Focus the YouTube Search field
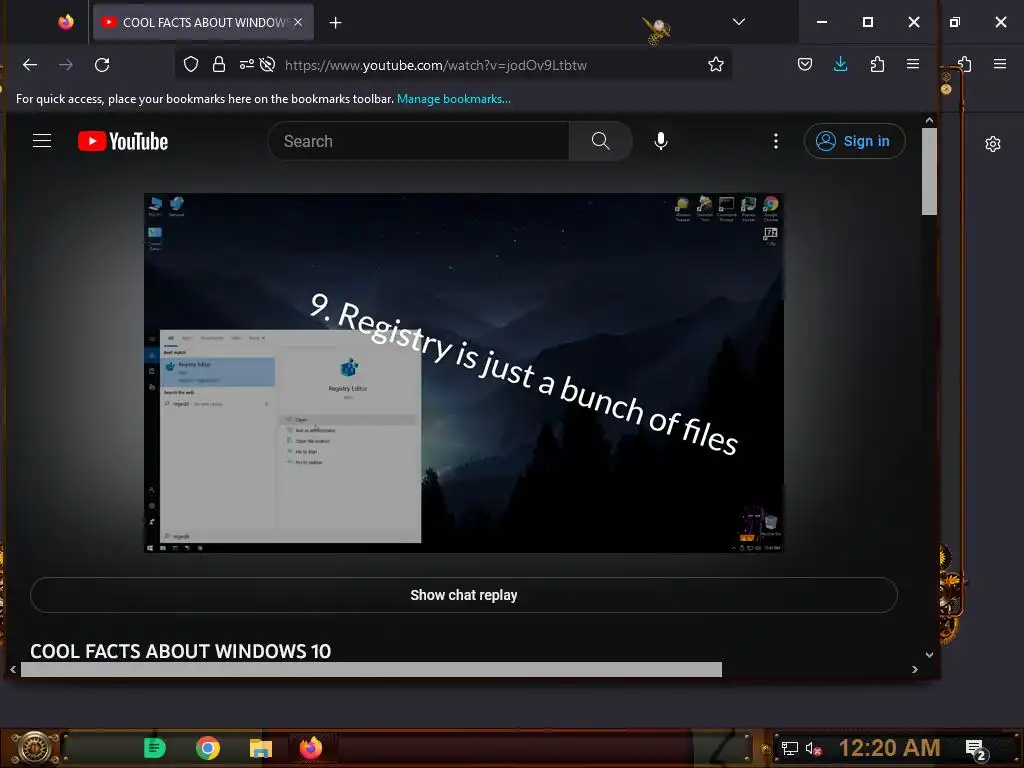This screenshot has width=1024, height=768. (418, 141)
